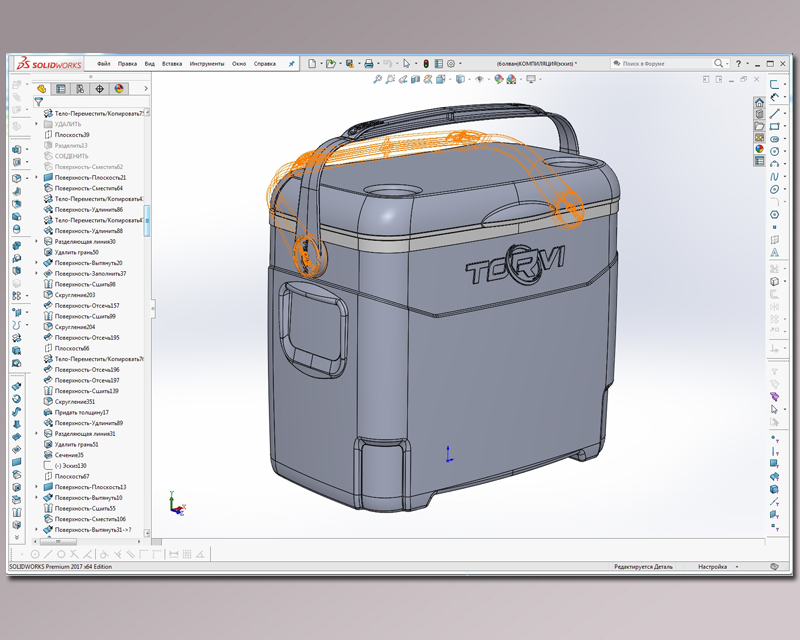Open the DimXpertManager crosshair tab
800x640 pixels.
[x=99, y=88]
